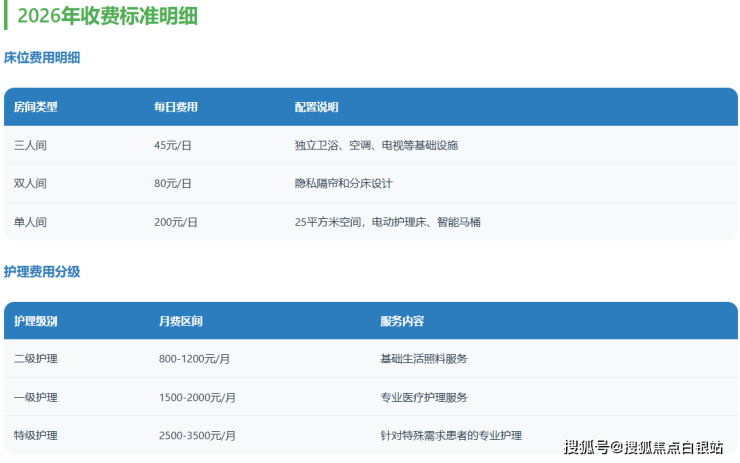Viewport: 740px width, 463px height.
Task: Click the 配置说明 column header
Action: click(316, 107)
